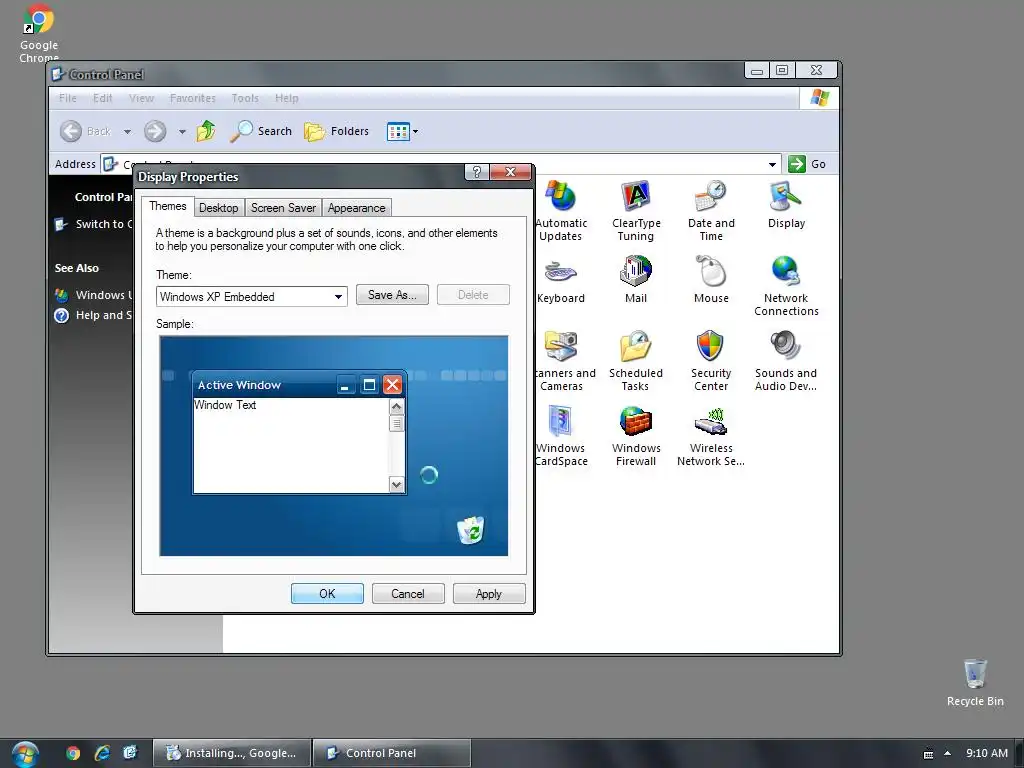Click the Windows flag logo in Control Panel
Image resolution: width=1024 pixels, height=768 pixels.
pyautogui.click(x=819, y=98)
